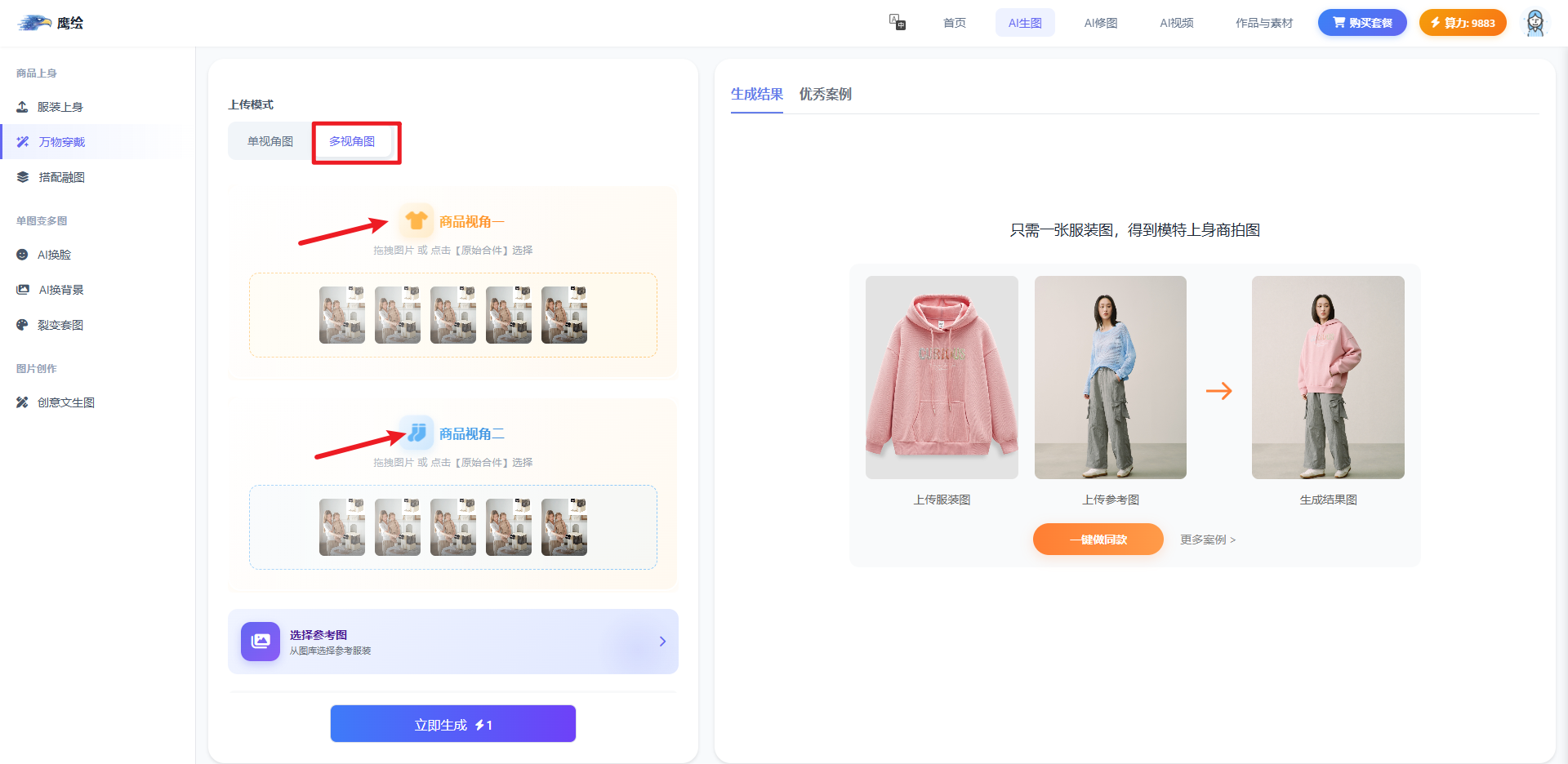Open the AI修图 top menu
This screenshot has width=1568, height=764.
(x=1100, y=23)
